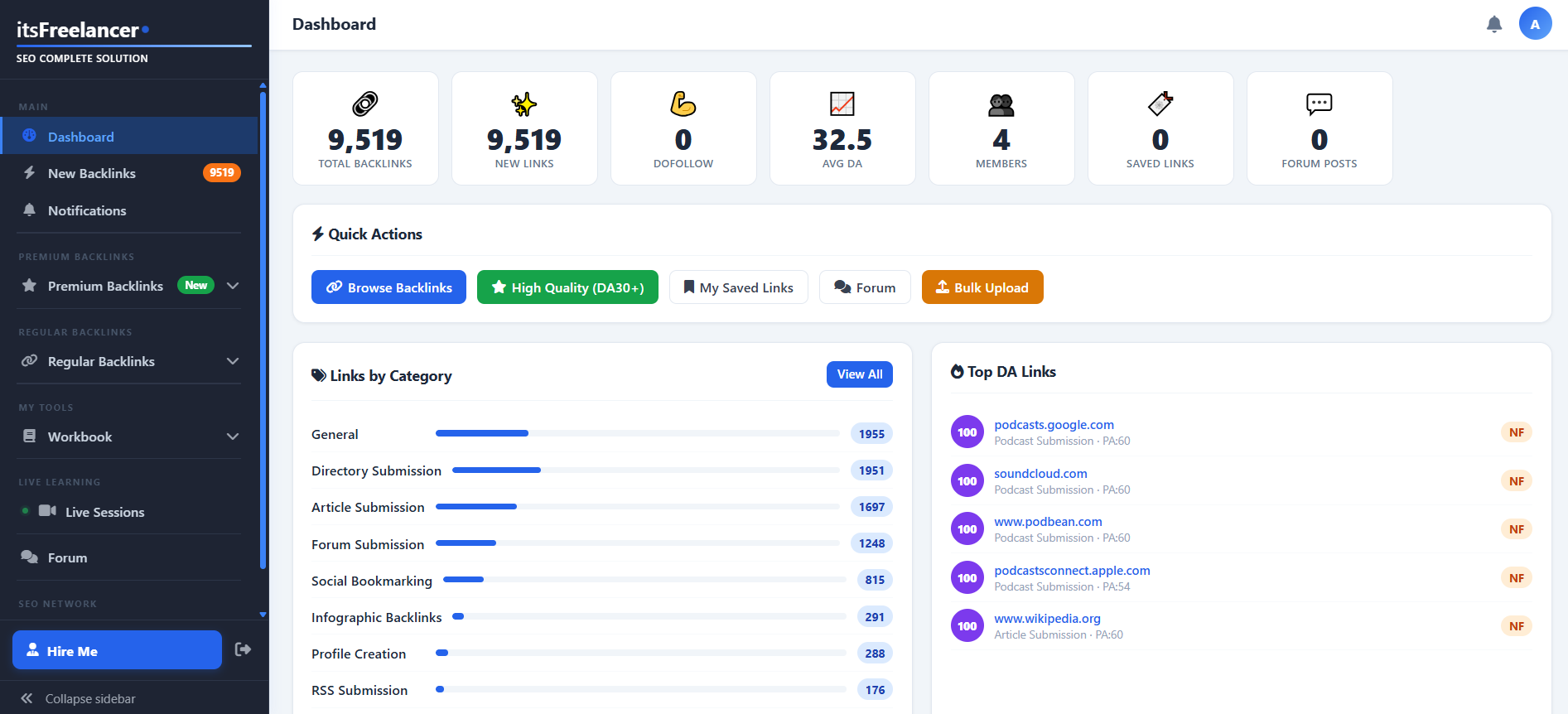The height and width of the screenshot is (714, 1568).
Task: Click the Infographic Backlinks category row label
Action: 377,617
